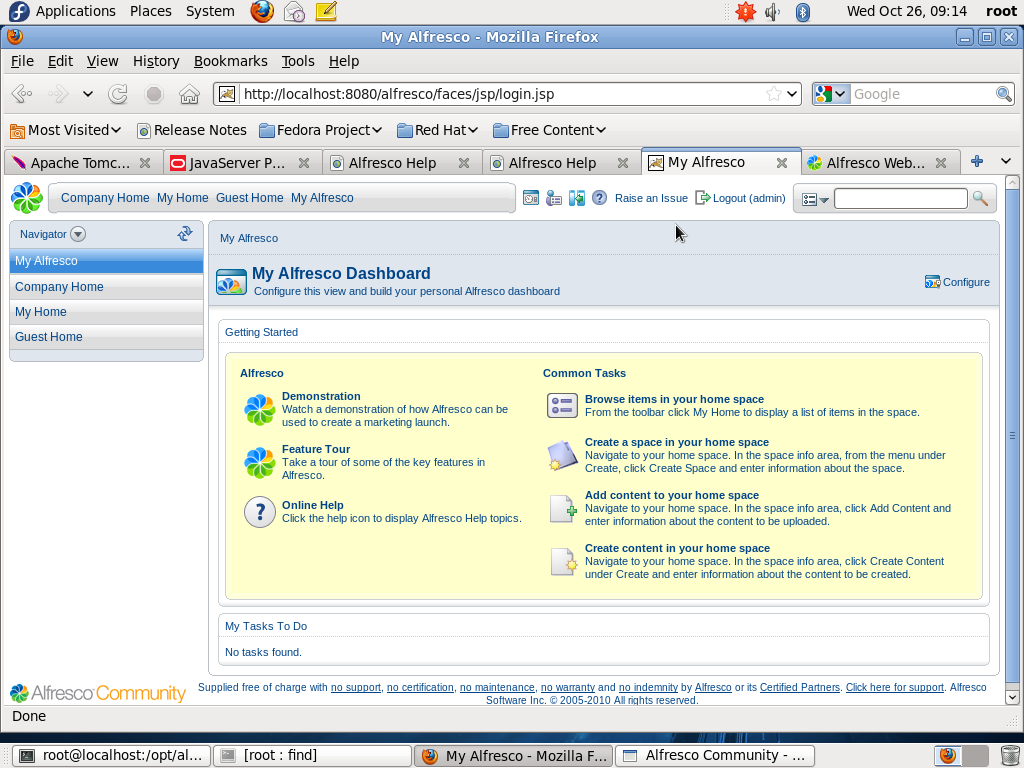Click the red alert tray icon
Image resolution: width=1024 pixels, height=768 pixels.
click(x=745, y=12)
